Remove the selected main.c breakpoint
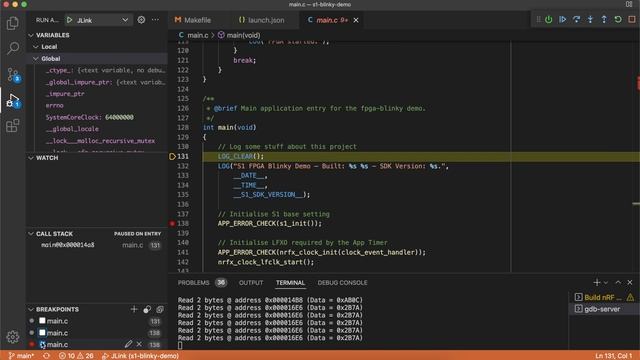The width and height of the screenshot is (640, 360). [139, 344]
